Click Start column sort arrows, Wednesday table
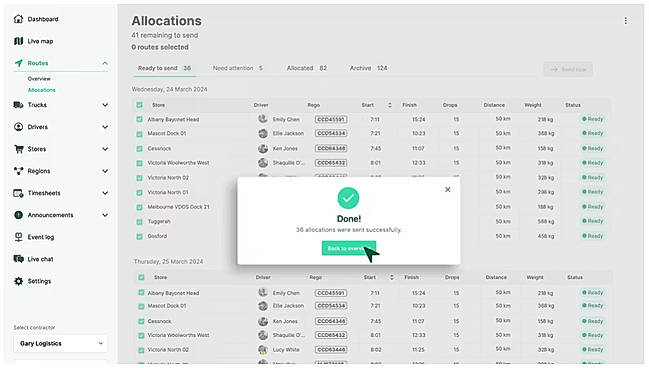649x368 pixels. [x=389, y=105]
